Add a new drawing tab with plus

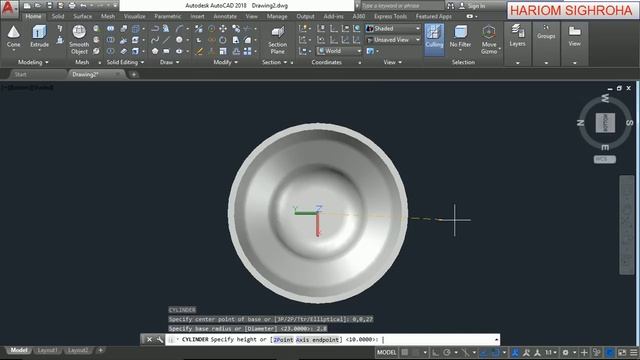coord(134,74)
